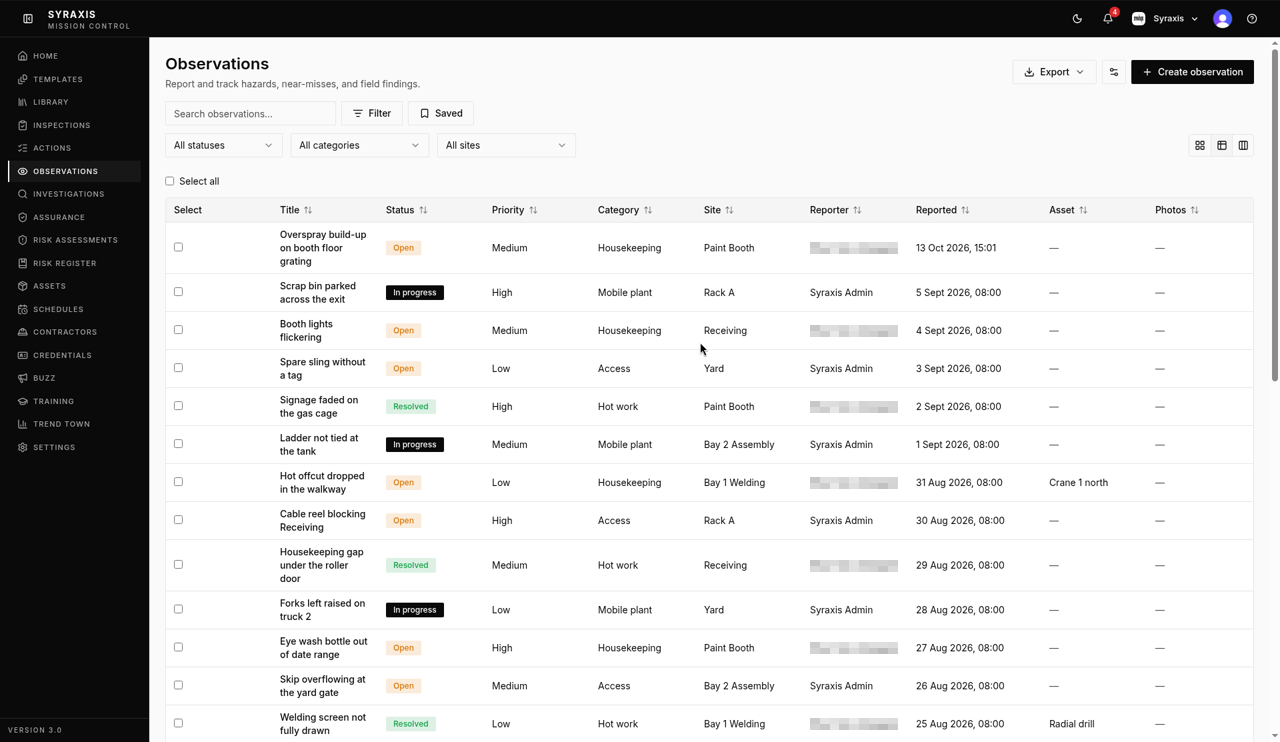Open Booth lights flickering observation
The image size is (1280, 742).
click(306, 330)
